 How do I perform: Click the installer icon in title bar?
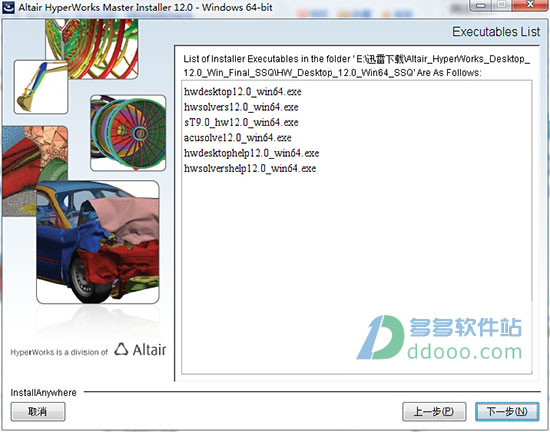[x=8, y=7]
